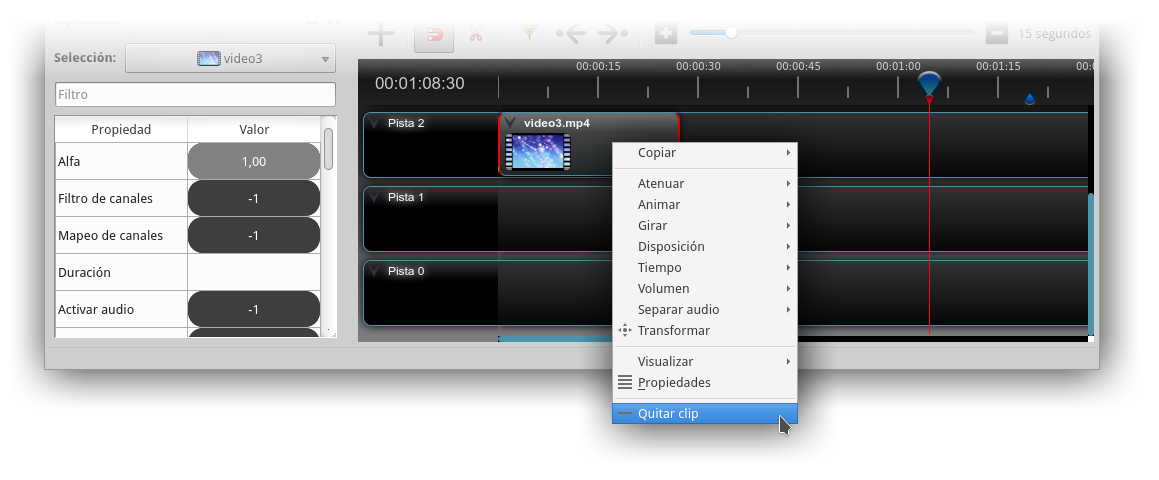Viewport: 1159px width, 480px height.
Task: Open the Volumen submenu
Action: pyautogui.click(x=704, y=288)
